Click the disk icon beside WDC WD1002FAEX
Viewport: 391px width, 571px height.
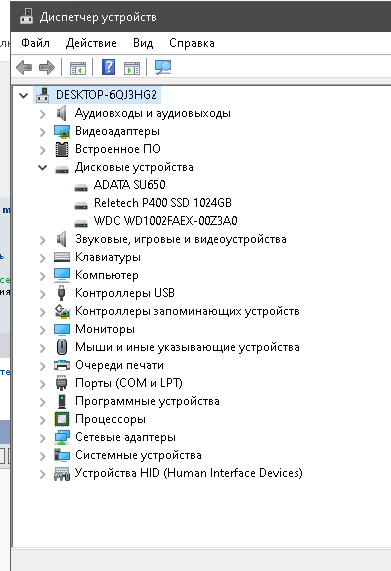tap(81, 223)
